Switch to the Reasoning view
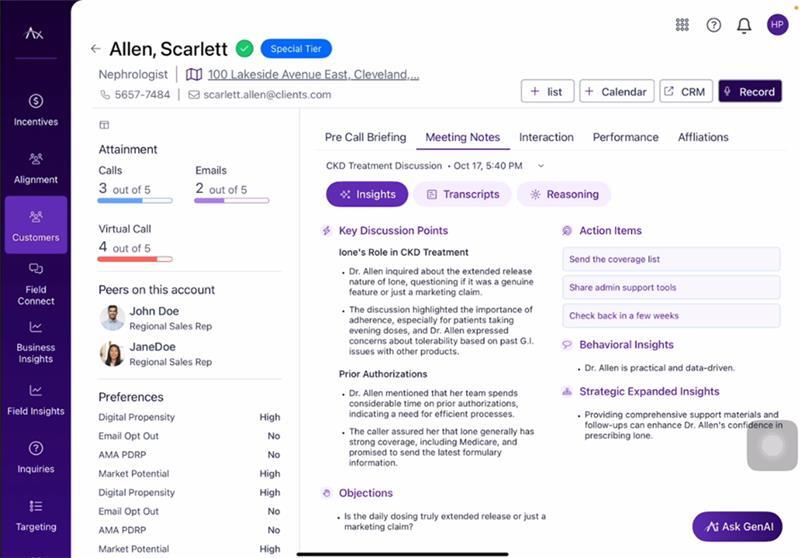 click(564, 194)
